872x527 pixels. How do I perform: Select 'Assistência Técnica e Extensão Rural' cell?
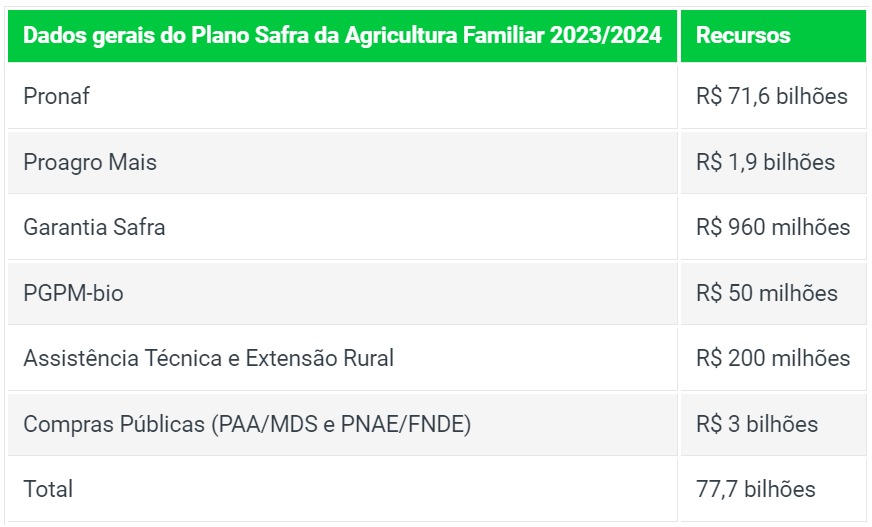342,359
